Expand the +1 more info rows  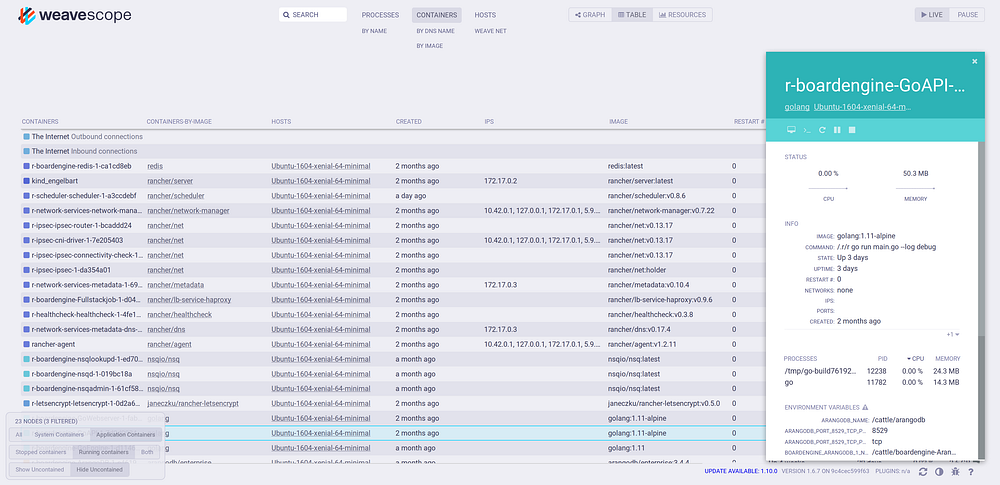point(953,334)
